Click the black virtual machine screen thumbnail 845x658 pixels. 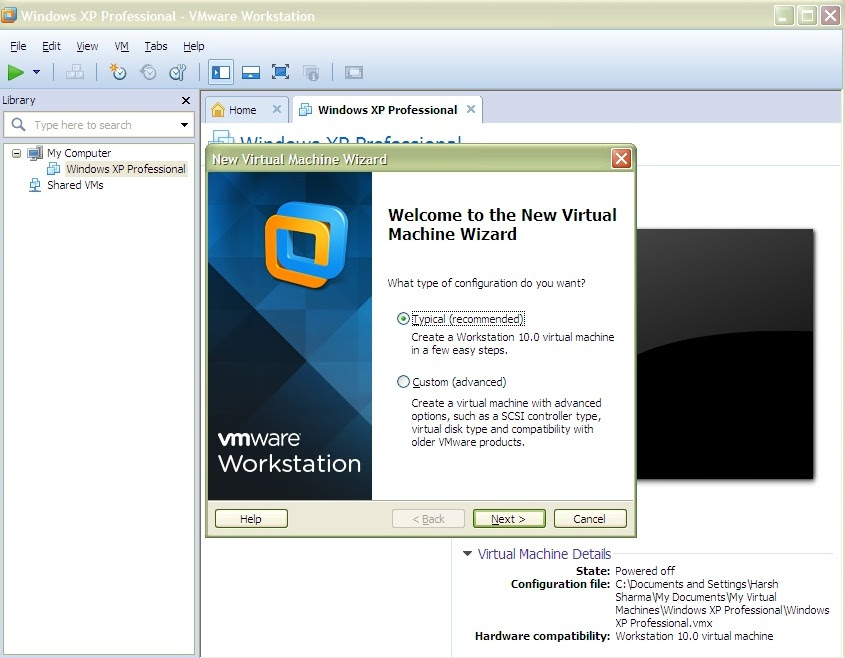pos(725,354)
